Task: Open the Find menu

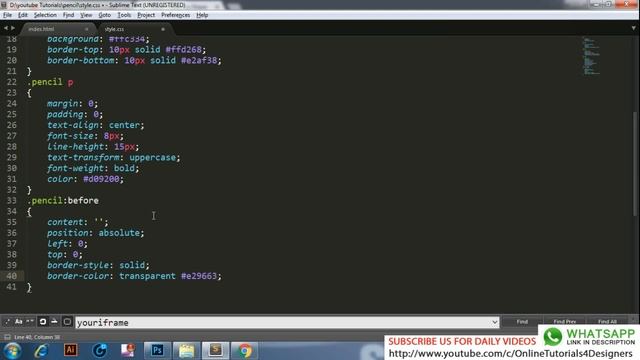Action: [68, 15]
